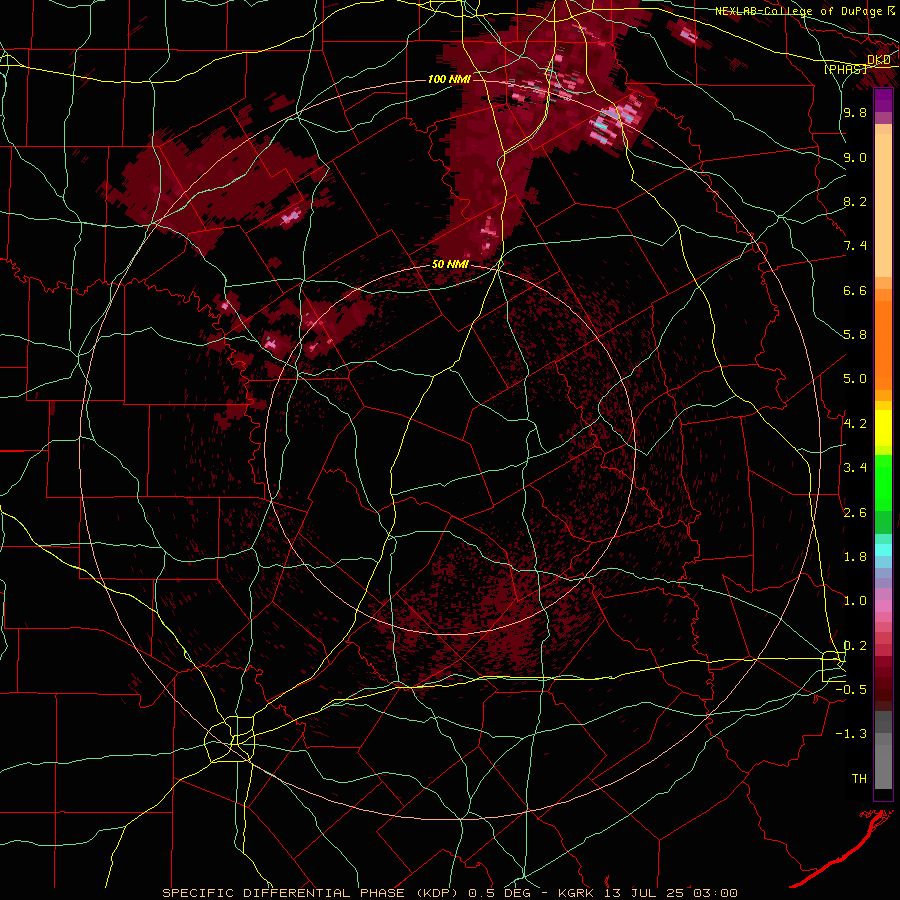Click the 4.2 scale value

(855, 424)
